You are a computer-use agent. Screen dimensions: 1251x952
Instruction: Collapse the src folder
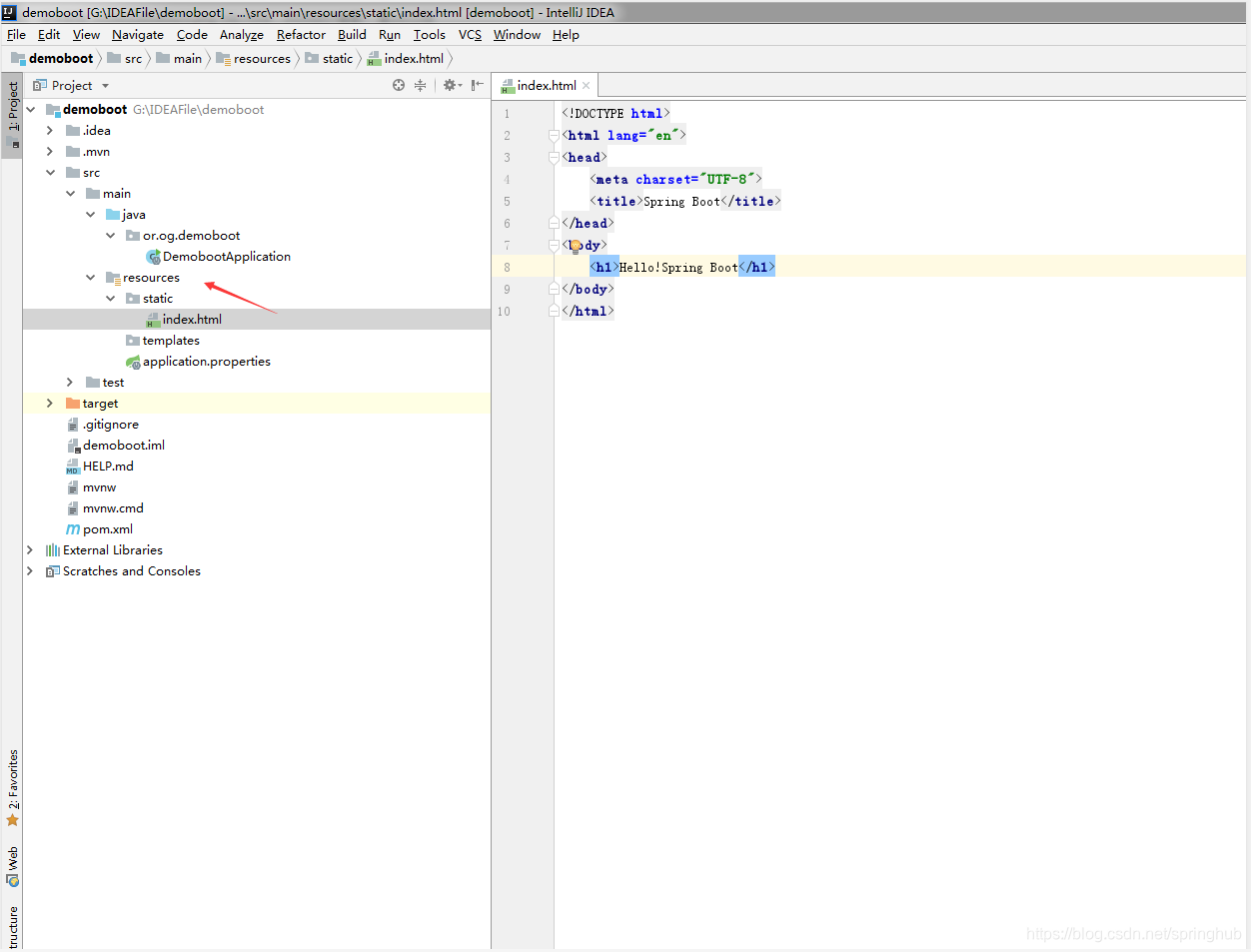tap(50, 173)
